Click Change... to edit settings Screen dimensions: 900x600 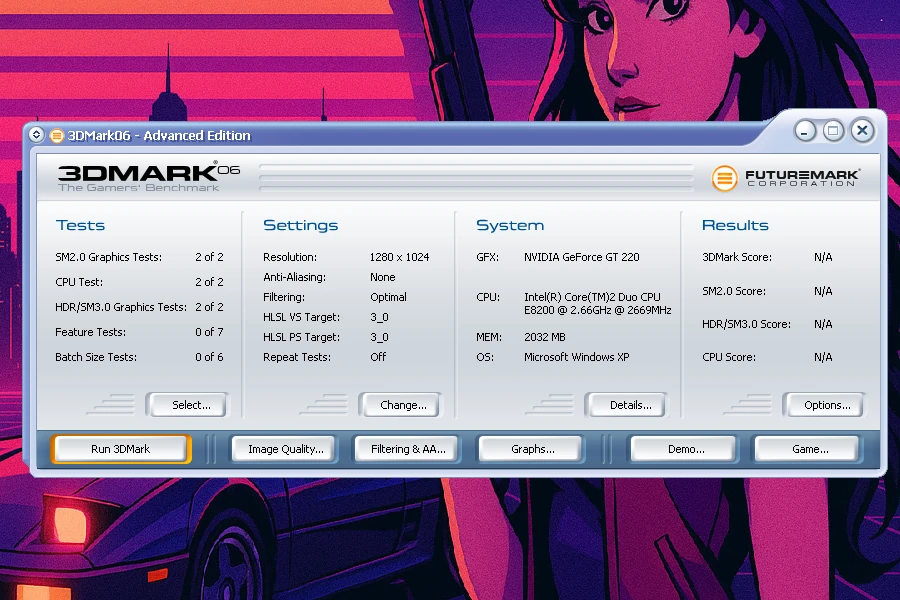400,405
